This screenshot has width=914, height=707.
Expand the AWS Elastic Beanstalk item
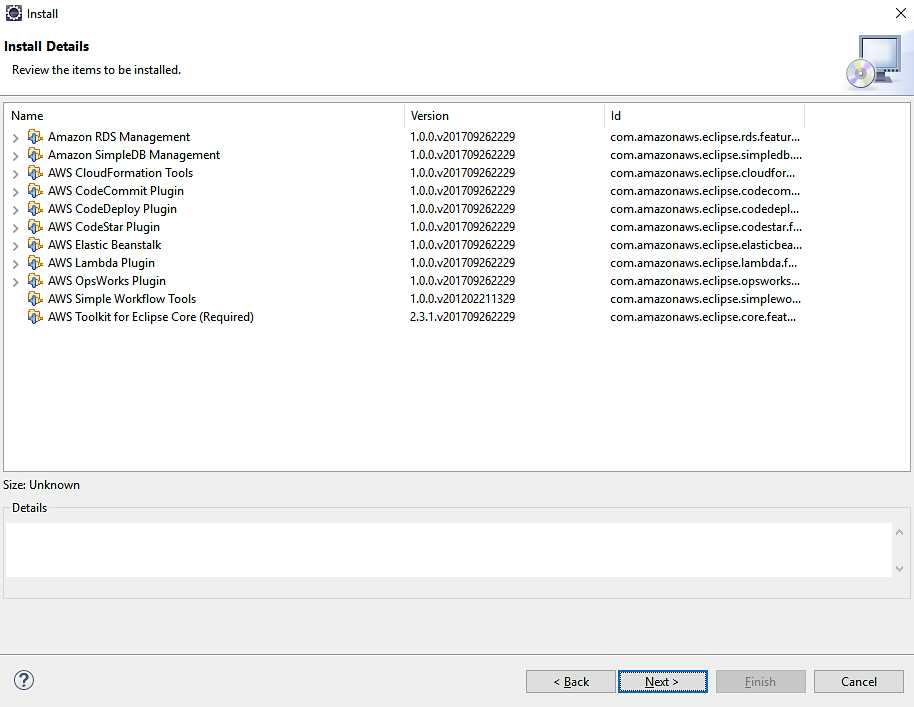[x=16, y=246]
